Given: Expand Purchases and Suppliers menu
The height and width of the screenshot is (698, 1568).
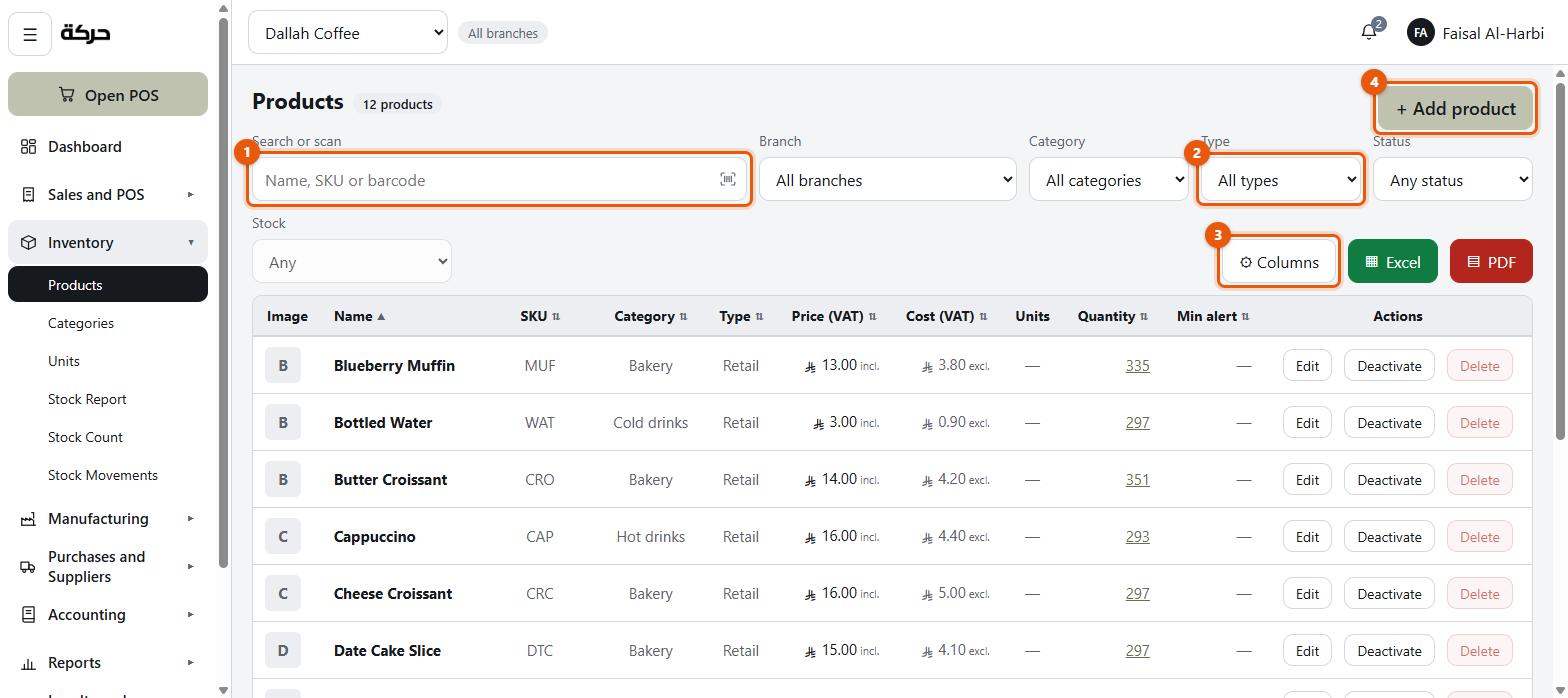Looking at the screenshot, I should (108, 567).
